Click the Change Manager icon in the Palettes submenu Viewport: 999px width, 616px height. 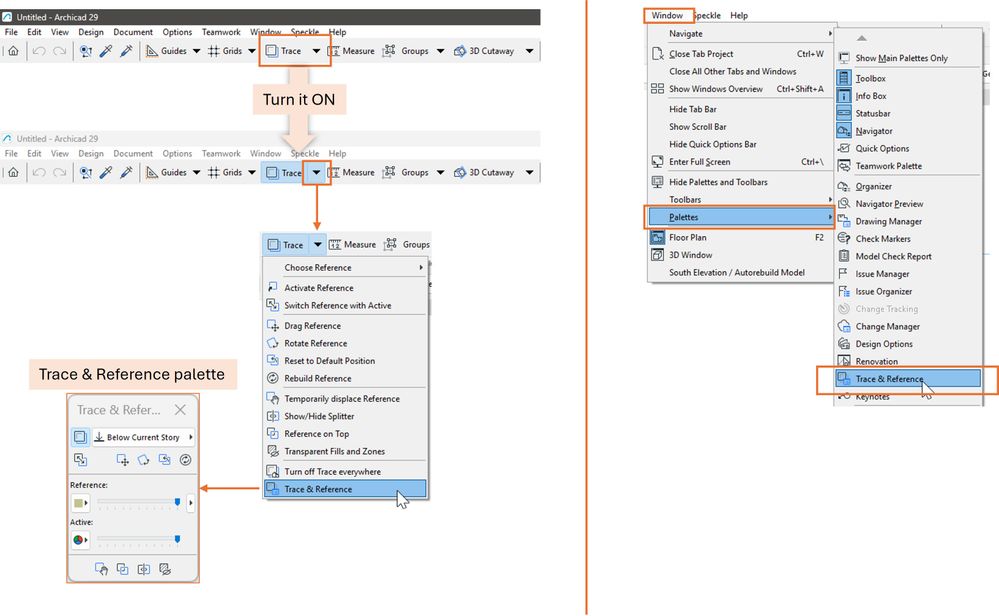(x=844, y=326)
